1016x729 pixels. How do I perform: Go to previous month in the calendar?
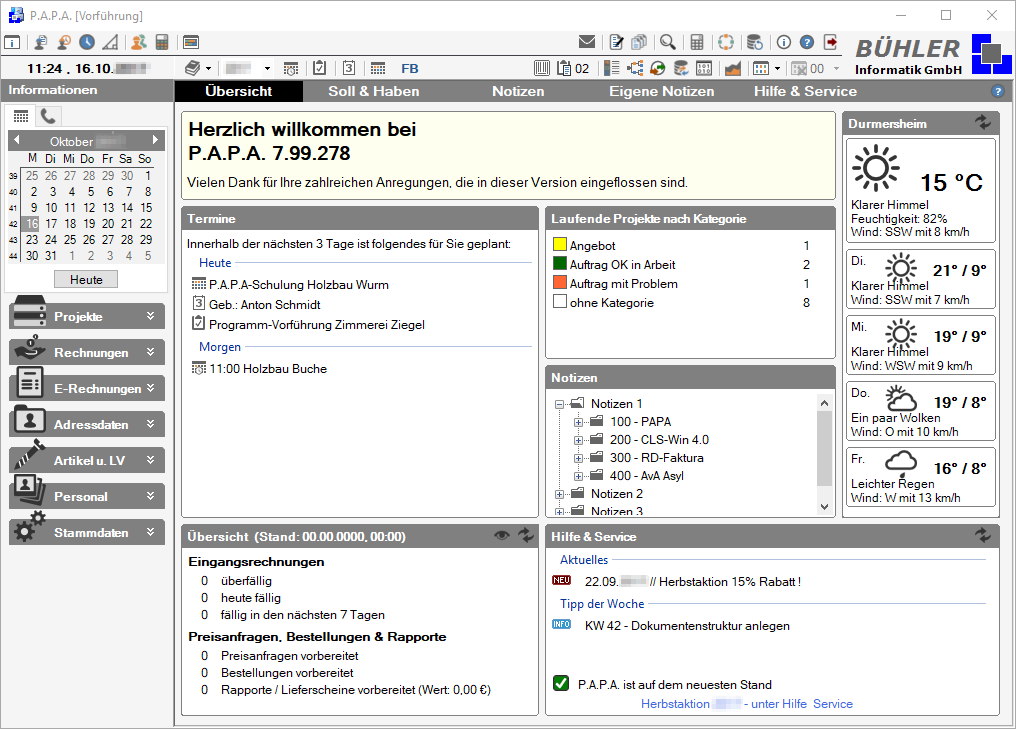point(17,139)
